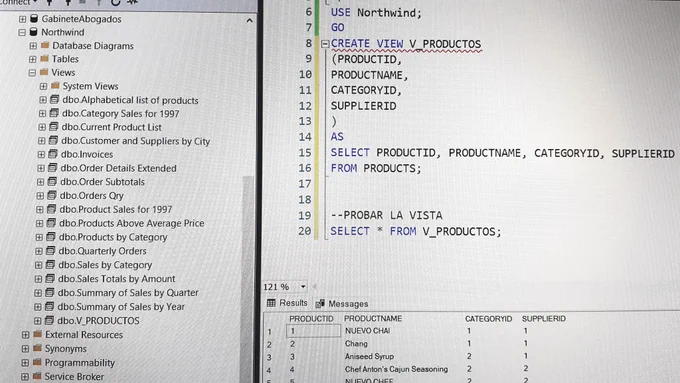Click the V_PRODUCTOS name on line 8
Viewport: 680px width, 383px height.
pyautogui.click(x=445, y=44)
